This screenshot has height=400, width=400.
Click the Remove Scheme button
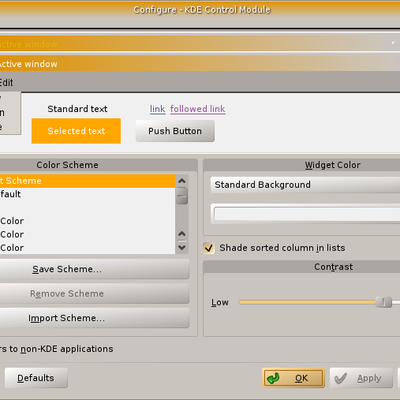point(94,294)
